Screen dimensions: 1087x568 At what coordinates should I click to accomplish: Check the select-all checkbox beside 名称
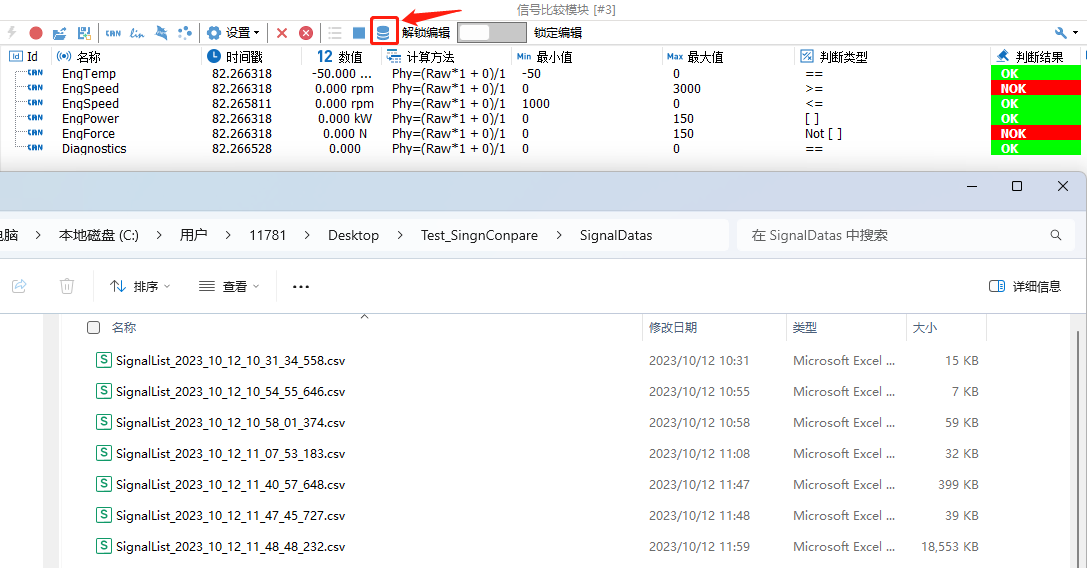[94, 327]
